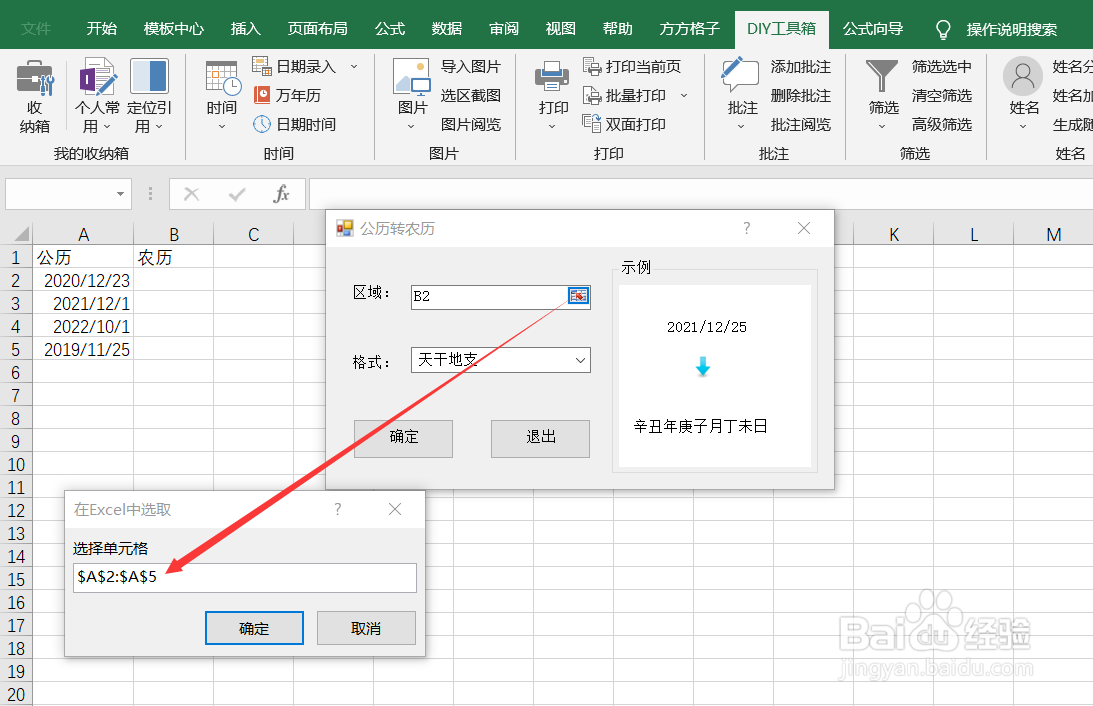Open the 文件 menu tab
This screenshot has height=706, width=1093.
tap(36, 29)
